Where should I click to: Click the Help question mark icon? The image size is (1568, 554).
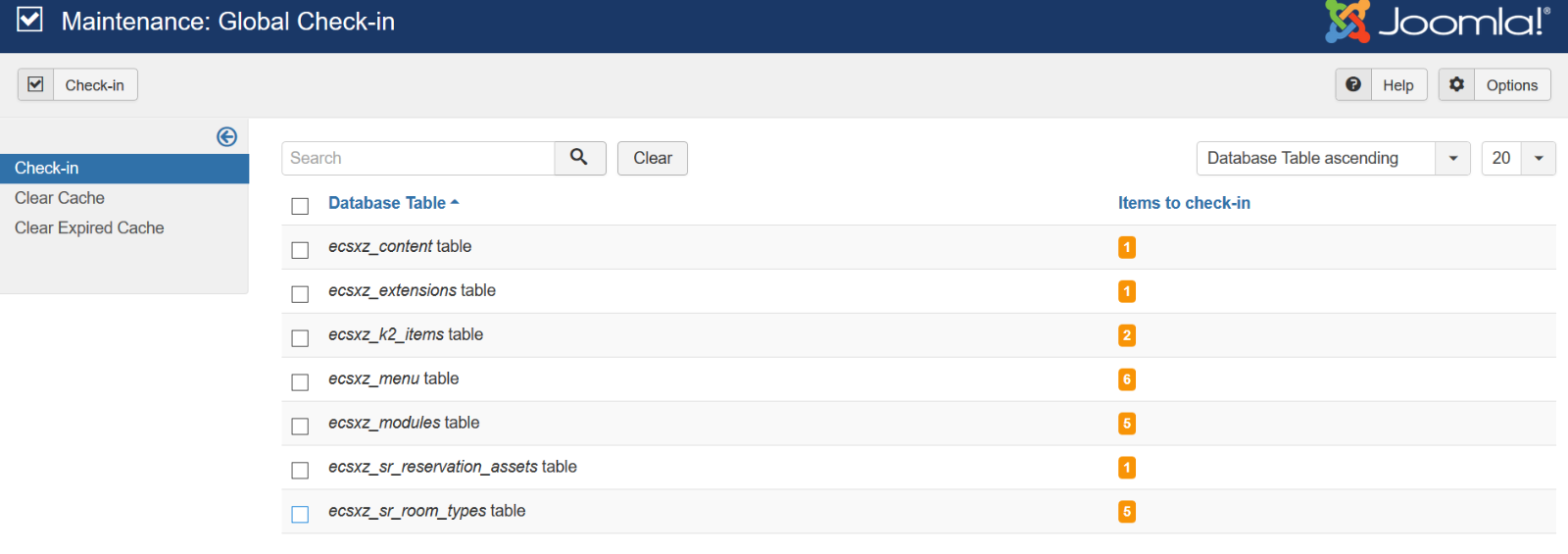(1353, 85)
